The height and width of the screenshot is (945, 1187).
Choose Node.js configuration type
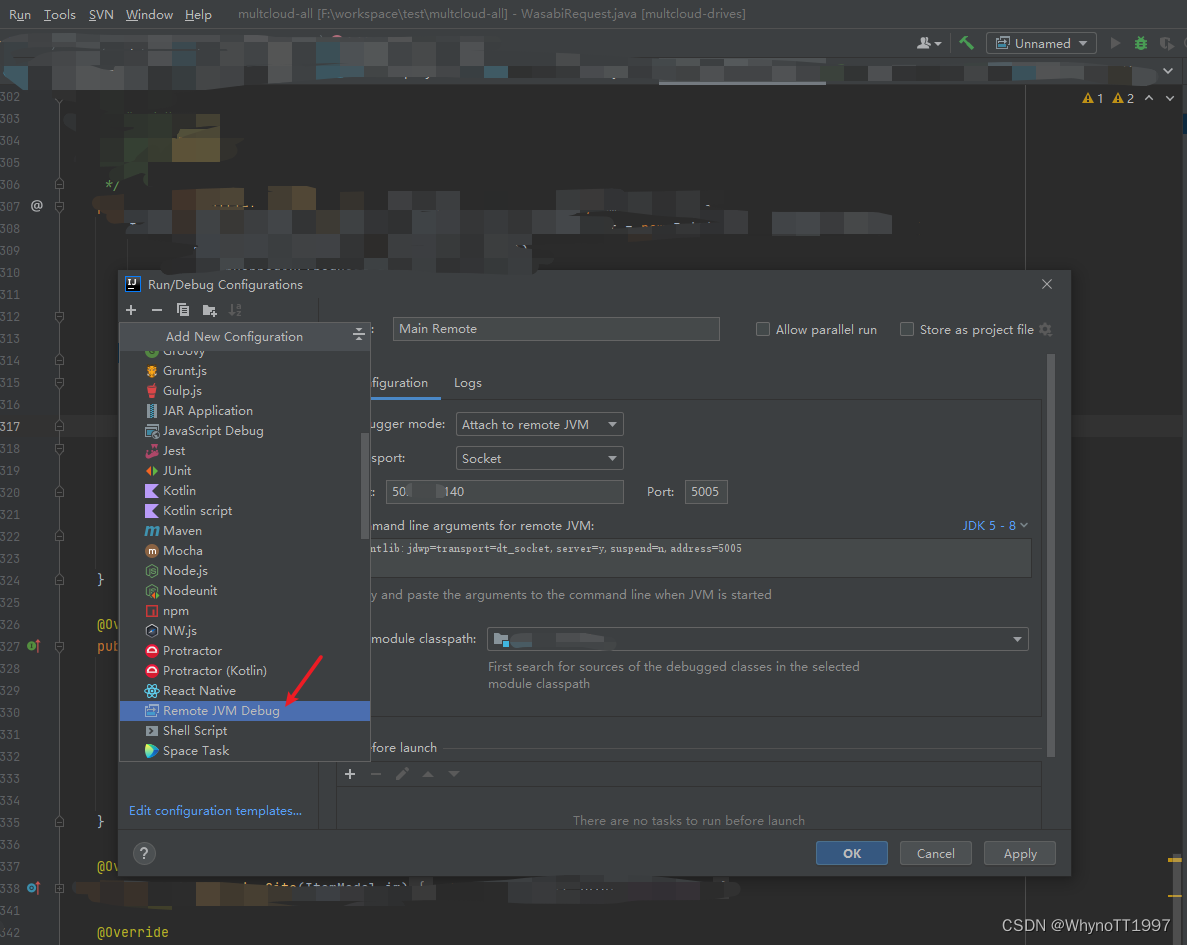(x=245, y=571)
